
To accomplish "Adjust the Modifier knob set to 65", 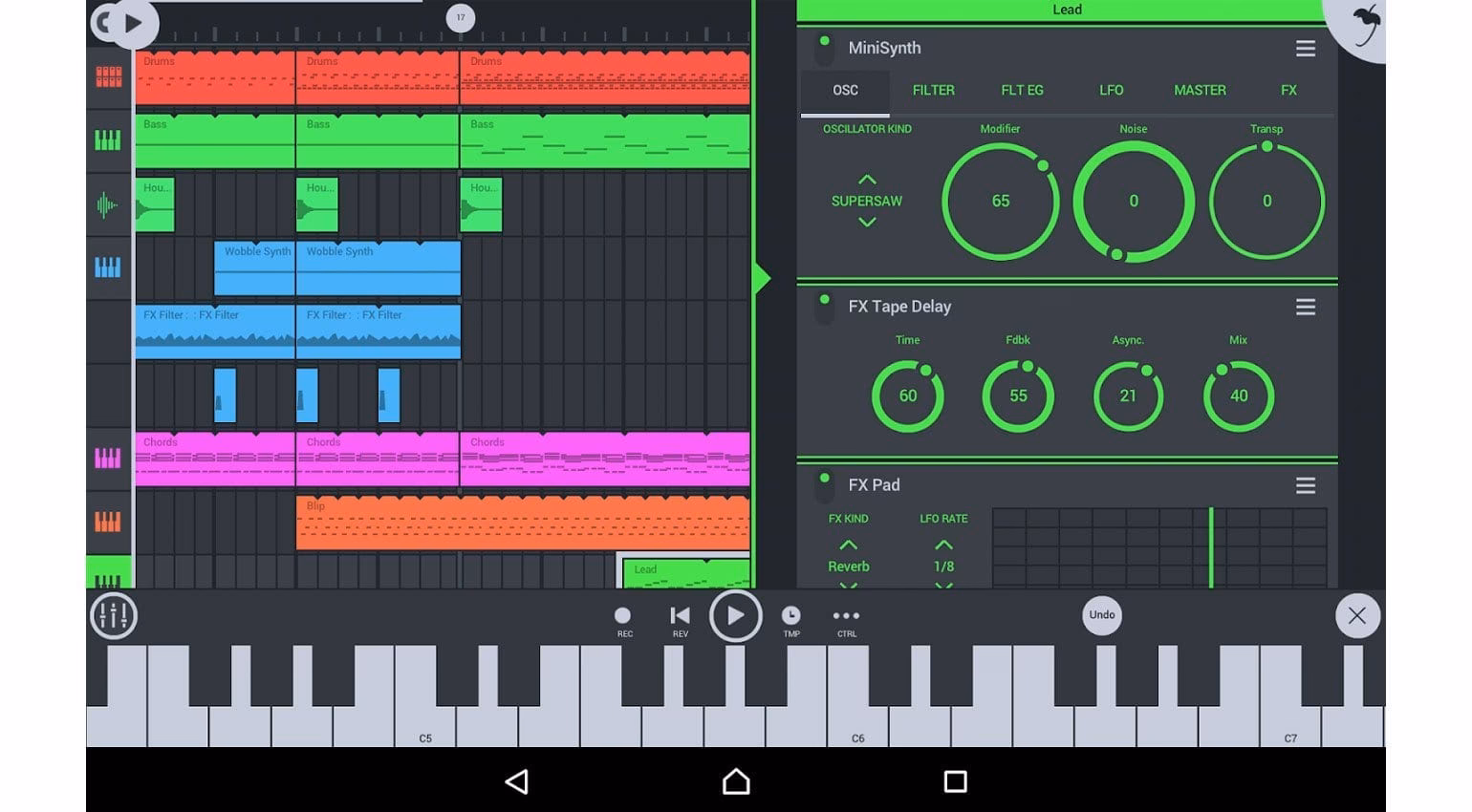I will [1000, 202].
